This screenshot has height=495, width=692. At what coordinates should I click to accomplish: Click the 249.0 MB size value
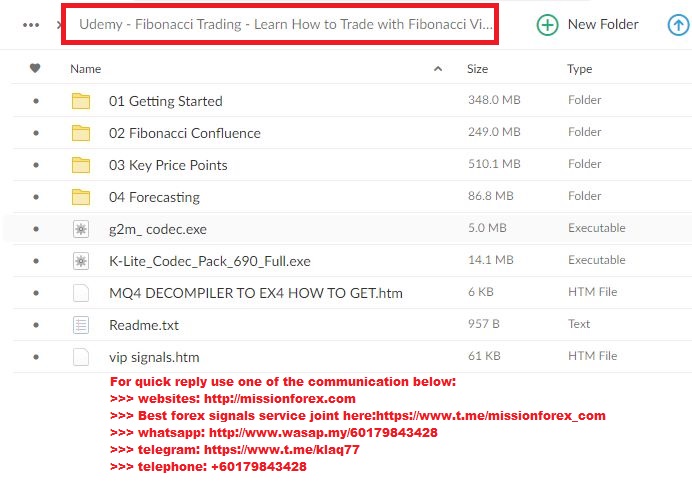pyautogui.click(x=494, y=132)
